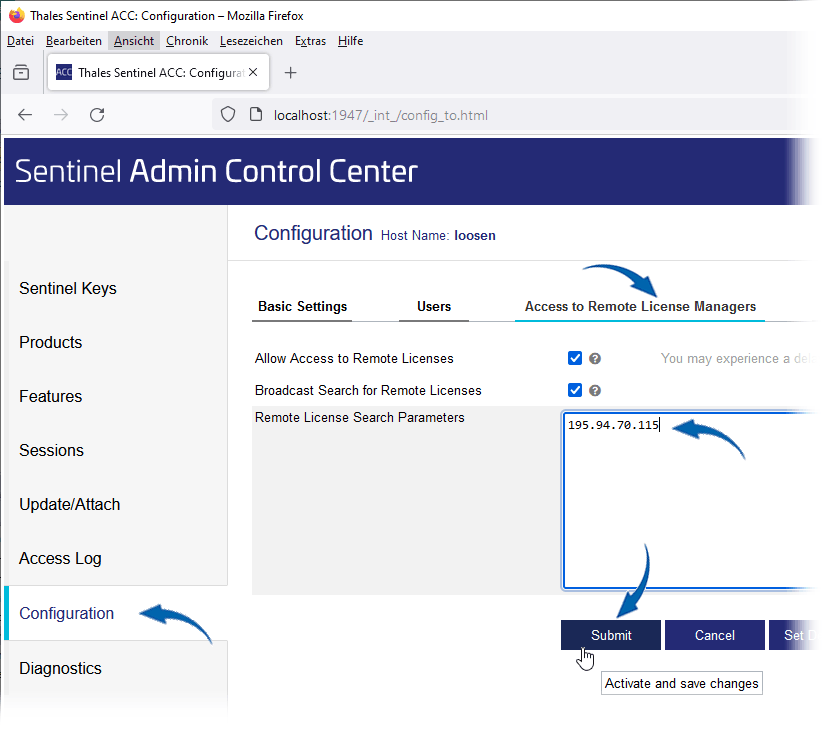
Task: View Sessions in the sidebar
Action: click(52, 451)
